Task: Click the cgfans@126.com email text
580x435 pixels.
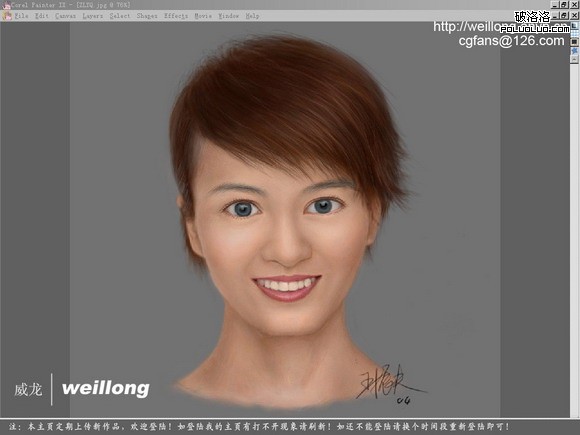Action: pos(511,41)
